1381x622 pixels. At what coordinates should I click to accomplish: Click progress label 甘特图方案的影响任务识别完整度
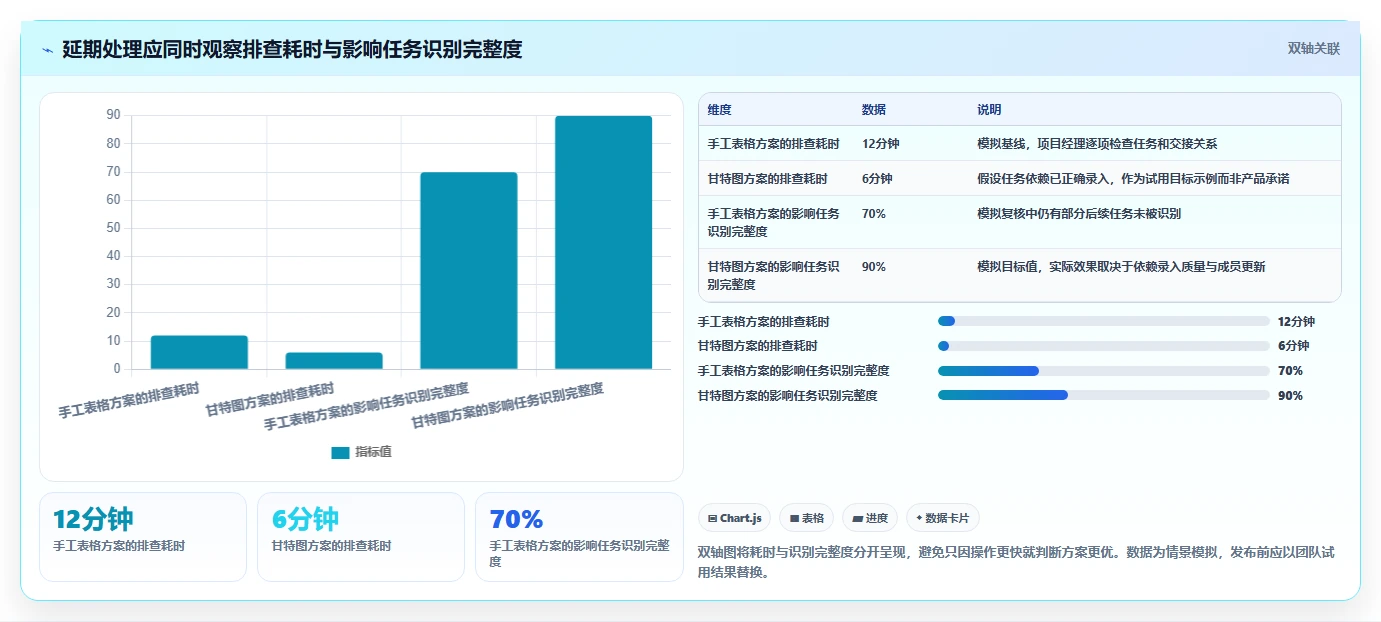point(788,395)
